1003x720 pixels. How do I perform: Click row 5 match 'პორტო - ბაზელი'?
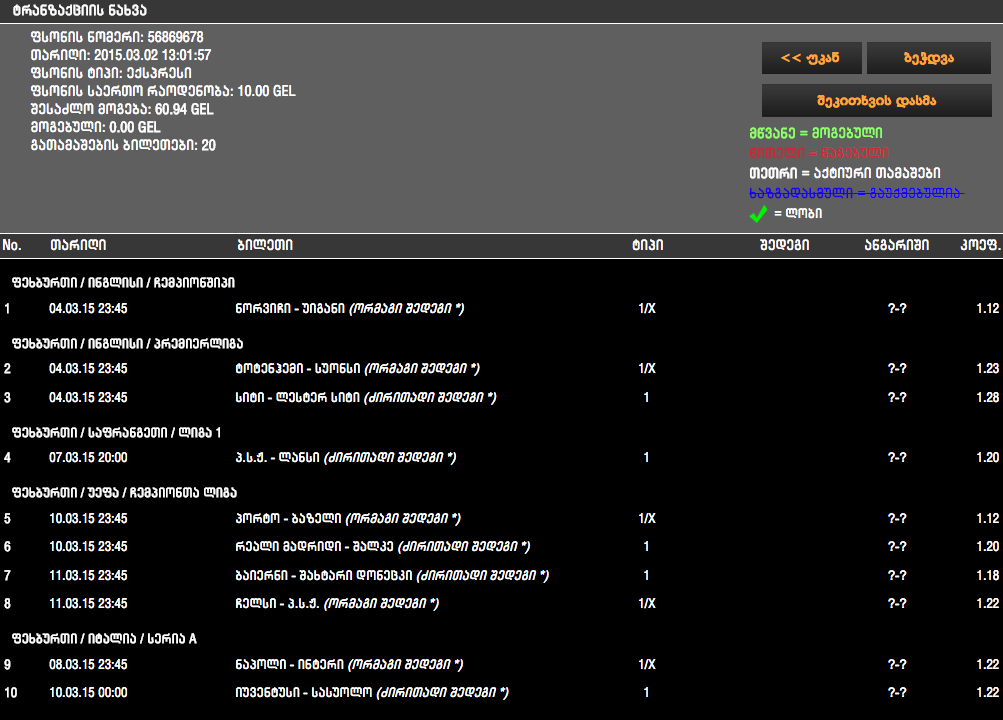click(288, 519)
